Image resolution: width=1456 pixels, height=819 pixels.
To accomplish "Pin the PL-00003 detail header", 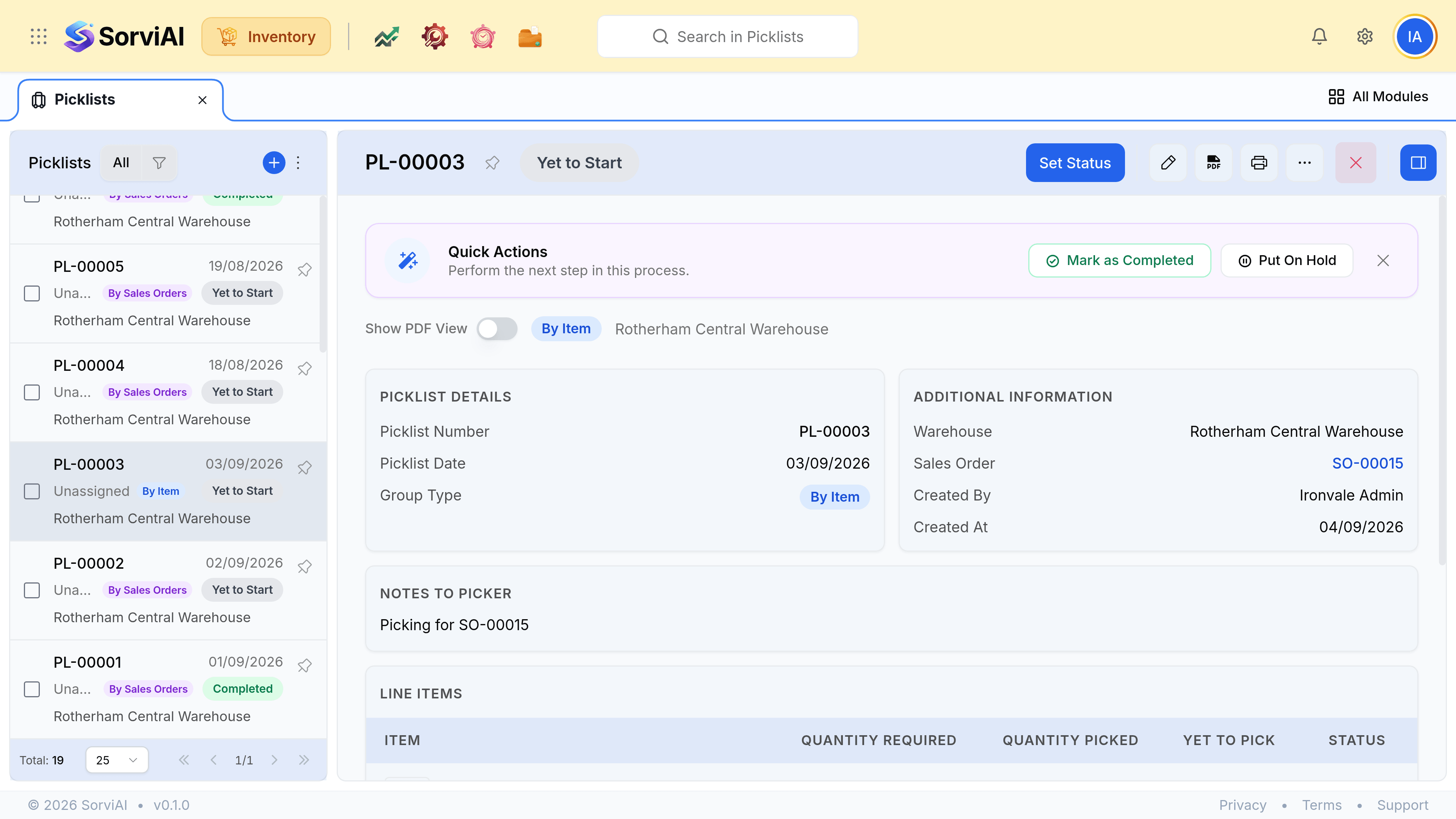I will (492, 163).
